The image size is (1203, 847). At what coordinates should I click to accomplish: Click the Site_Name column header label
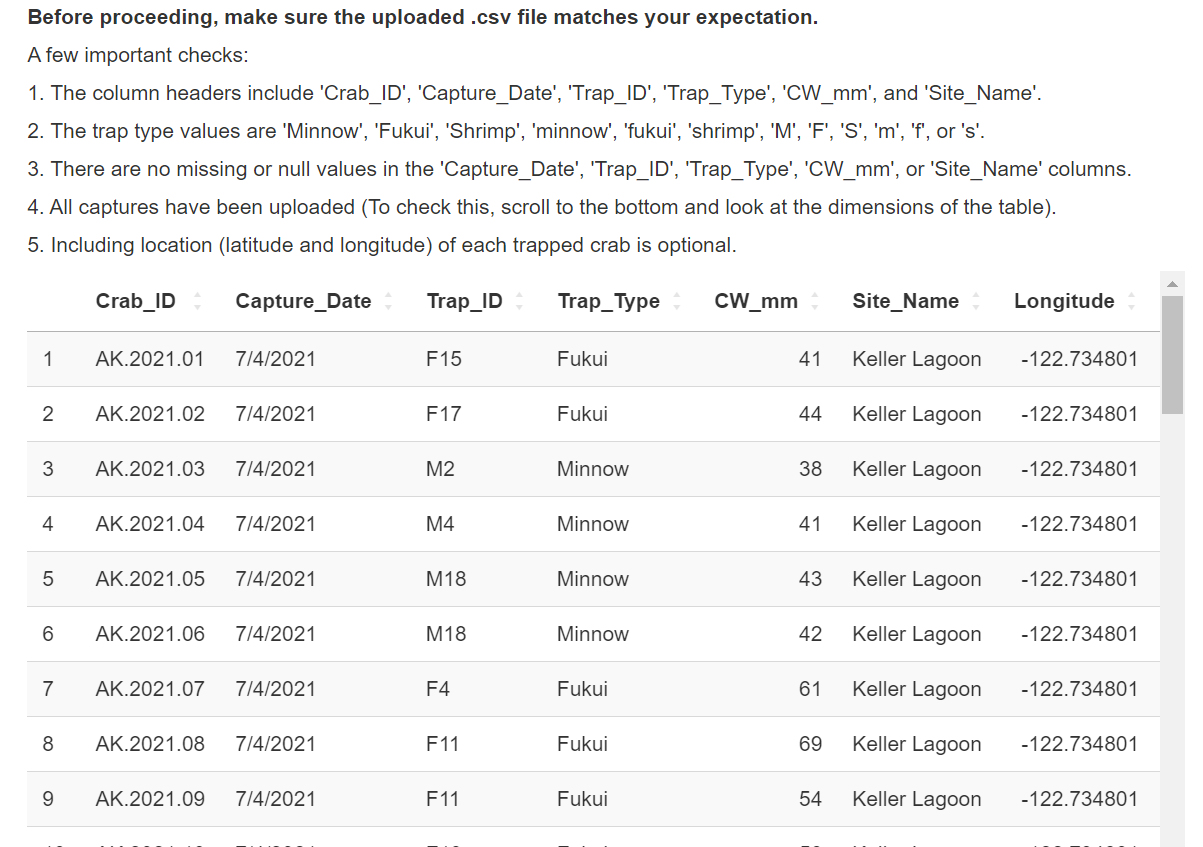905,301
